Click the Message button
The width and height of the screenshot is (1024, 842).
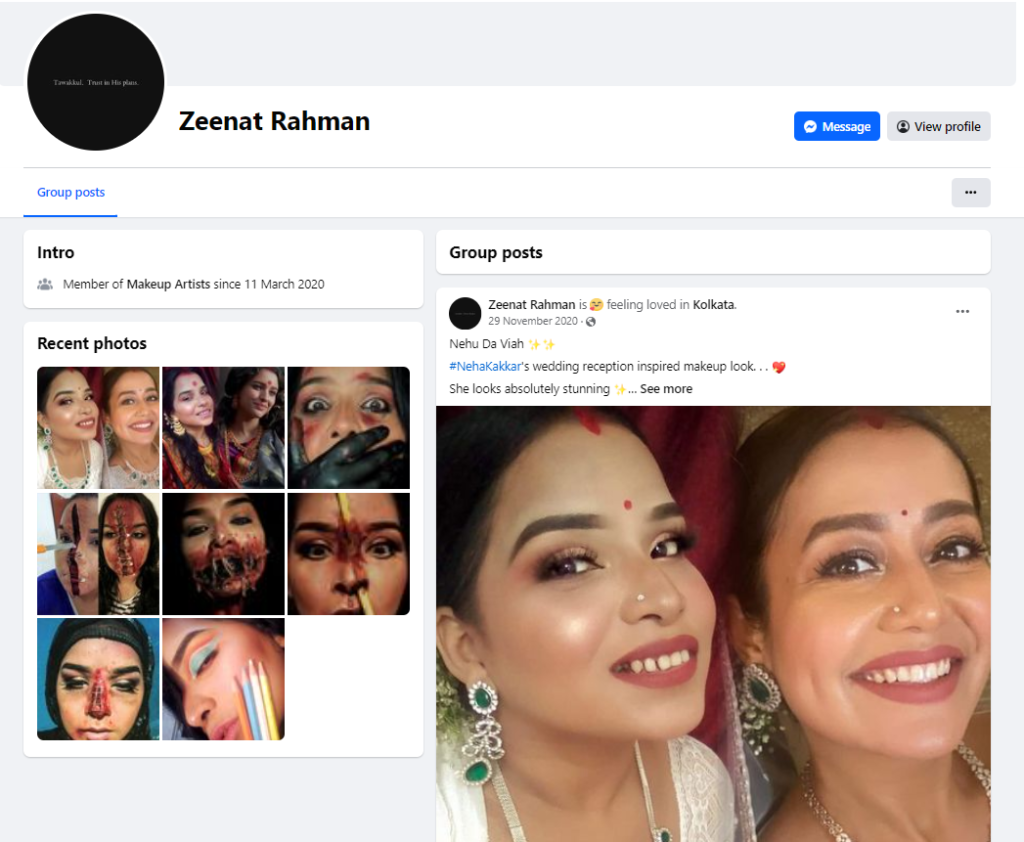tap(837, 126)
